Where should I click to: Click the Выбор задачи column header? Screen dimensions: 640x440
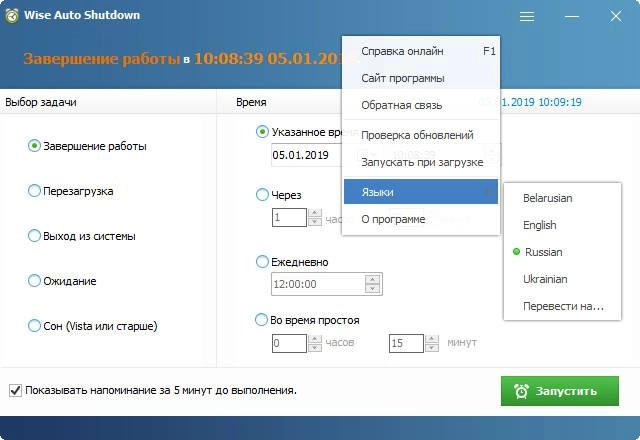[41, 102]
